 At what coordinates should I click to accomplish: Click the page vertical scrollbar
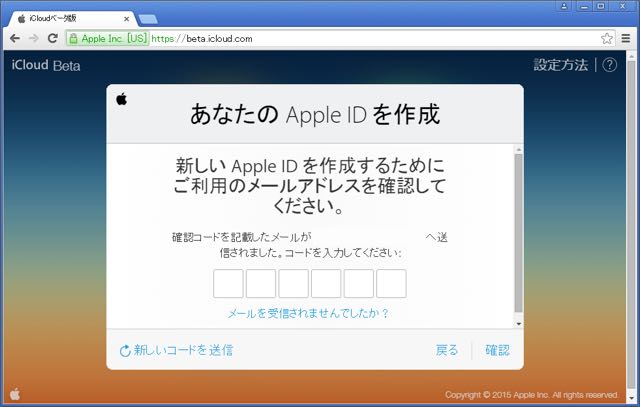point(631,225)
